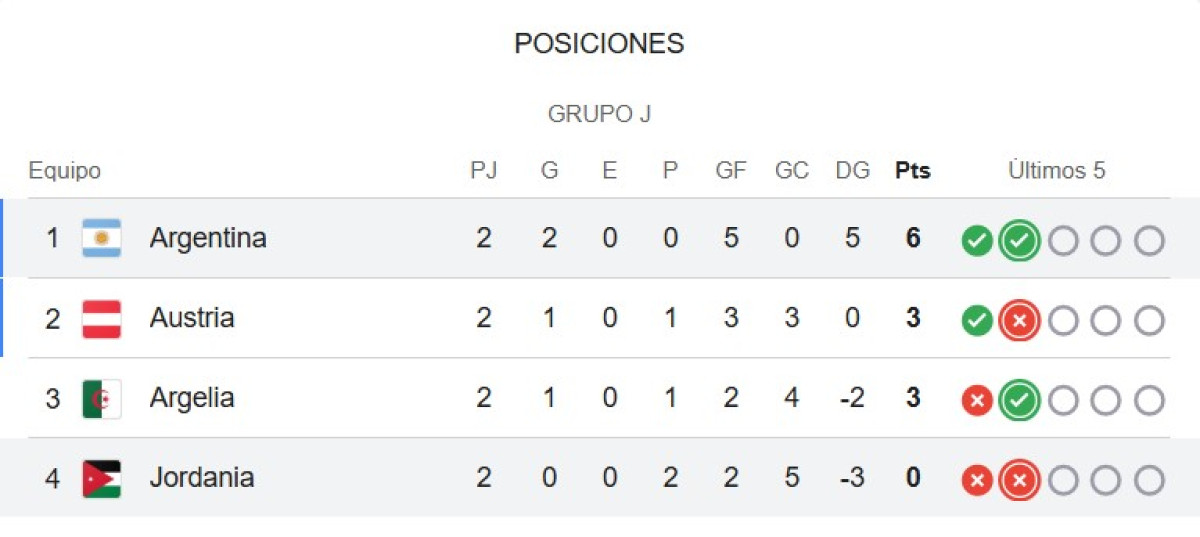1200x537 pixels.
Task: Open the Argentina team name link
Action: 208,238
